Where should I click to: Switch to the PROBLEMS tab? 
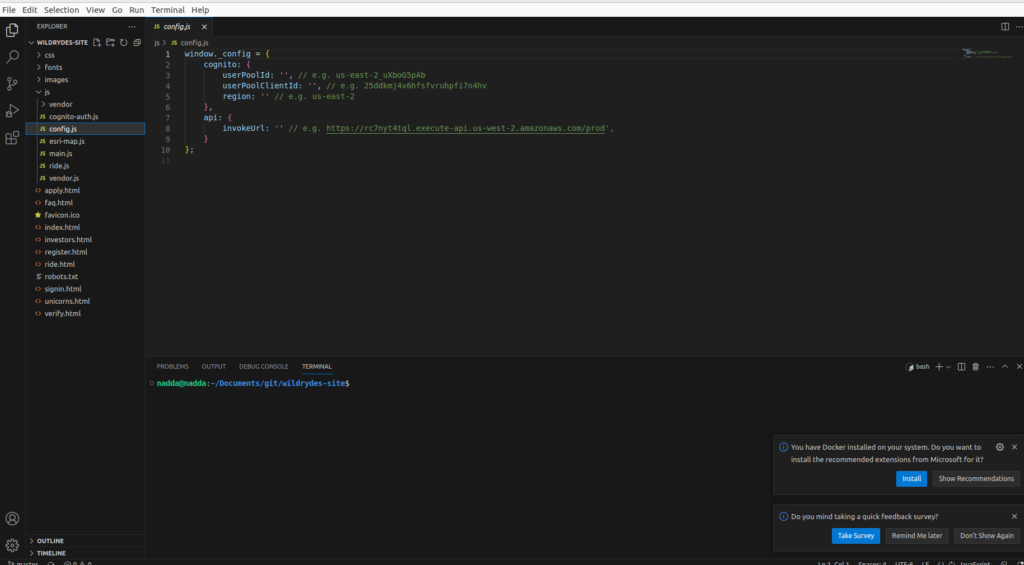tap(172, 367)
